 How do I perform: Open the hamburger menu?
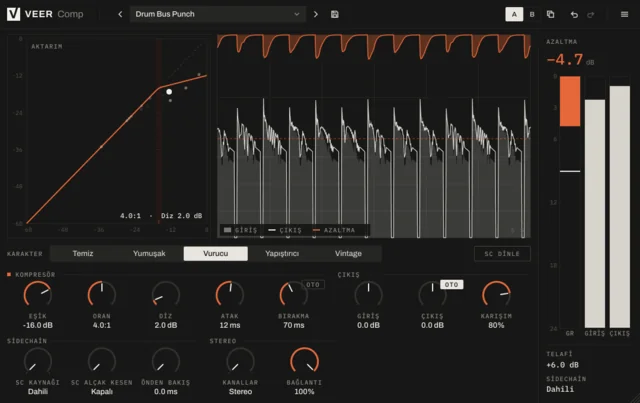tap(624, 14)
